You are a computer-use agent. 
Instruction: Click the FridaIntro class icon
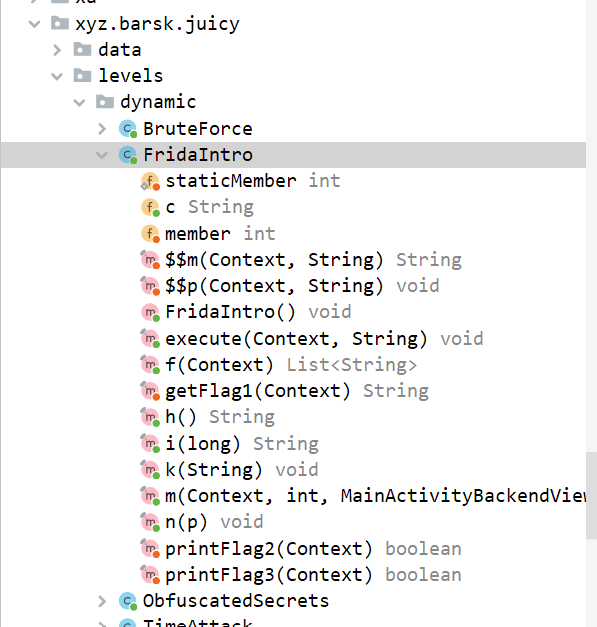pyautogui.click(x=128, y=155)
